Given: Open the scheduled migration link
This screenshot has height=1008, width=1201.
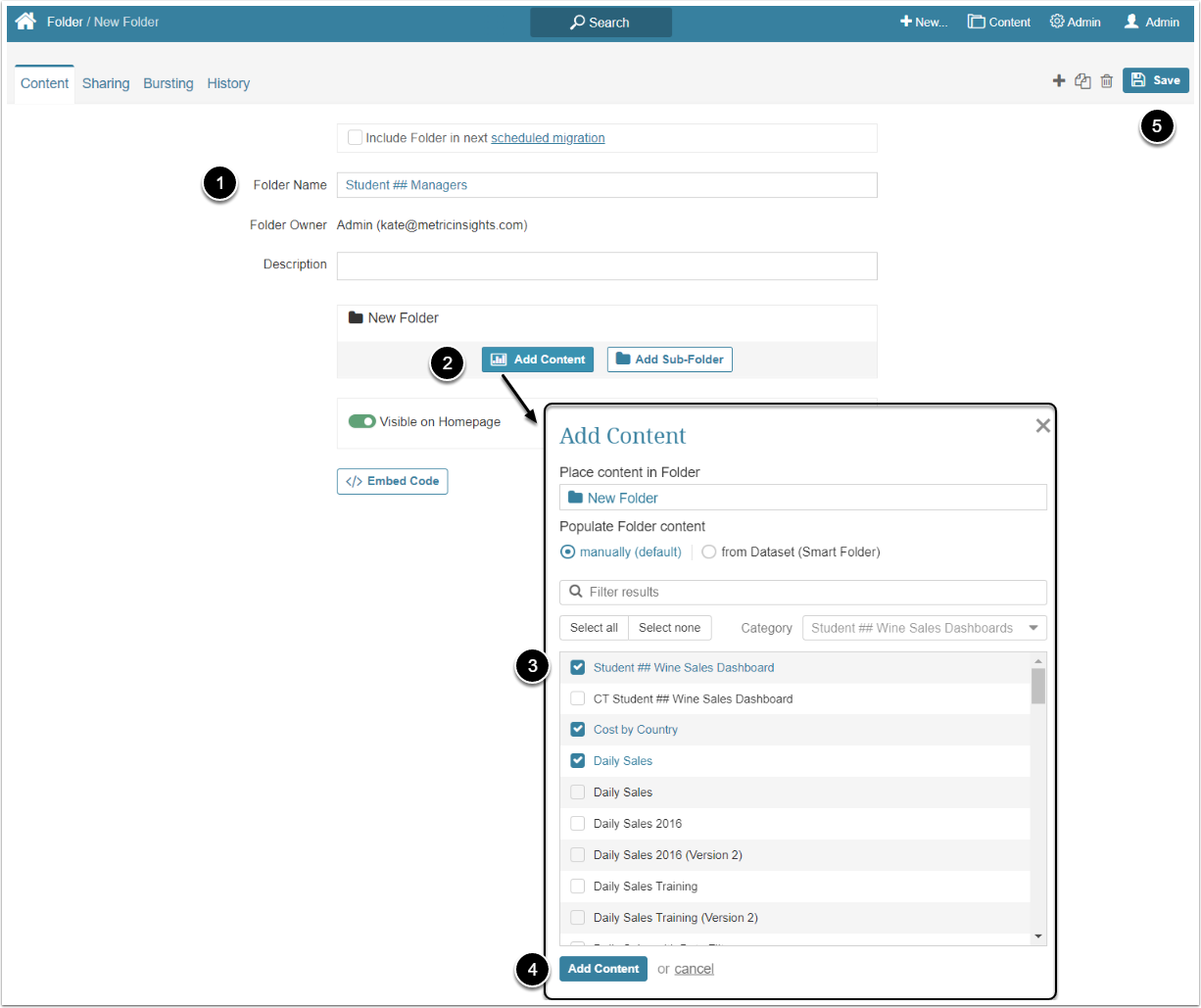Looking at the screenshot, I should [548, 138].
